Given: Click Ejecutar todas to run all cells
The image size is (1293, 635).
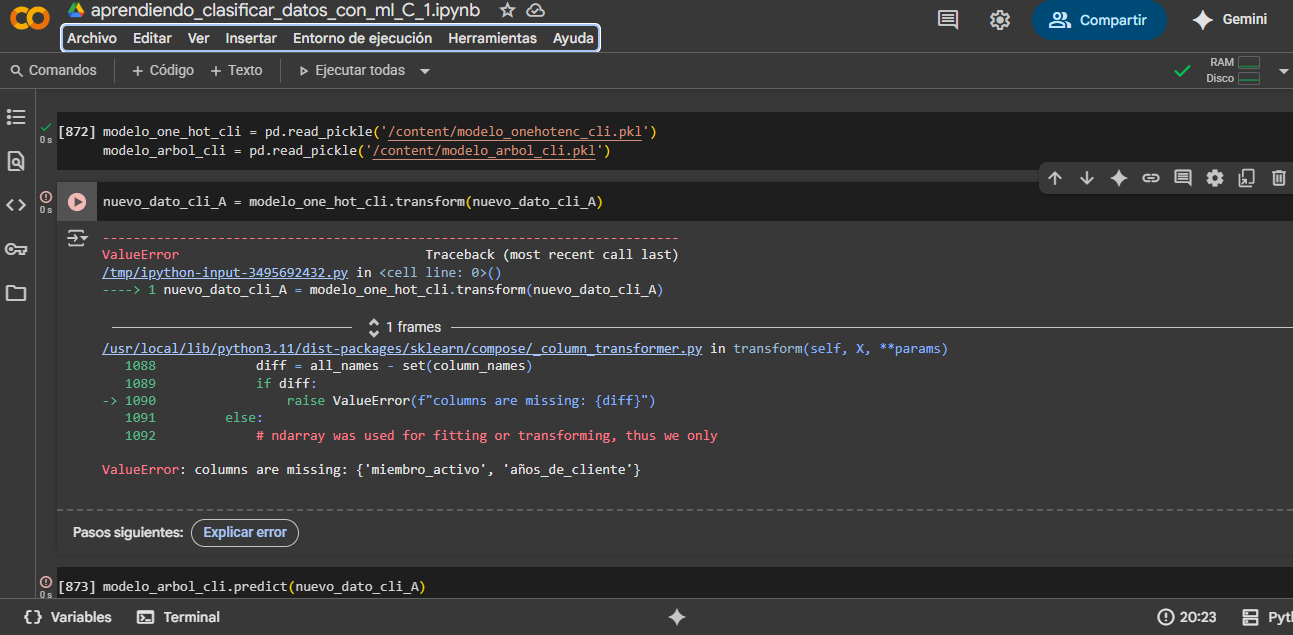Looking at the screenshot, I should point(352,71).
